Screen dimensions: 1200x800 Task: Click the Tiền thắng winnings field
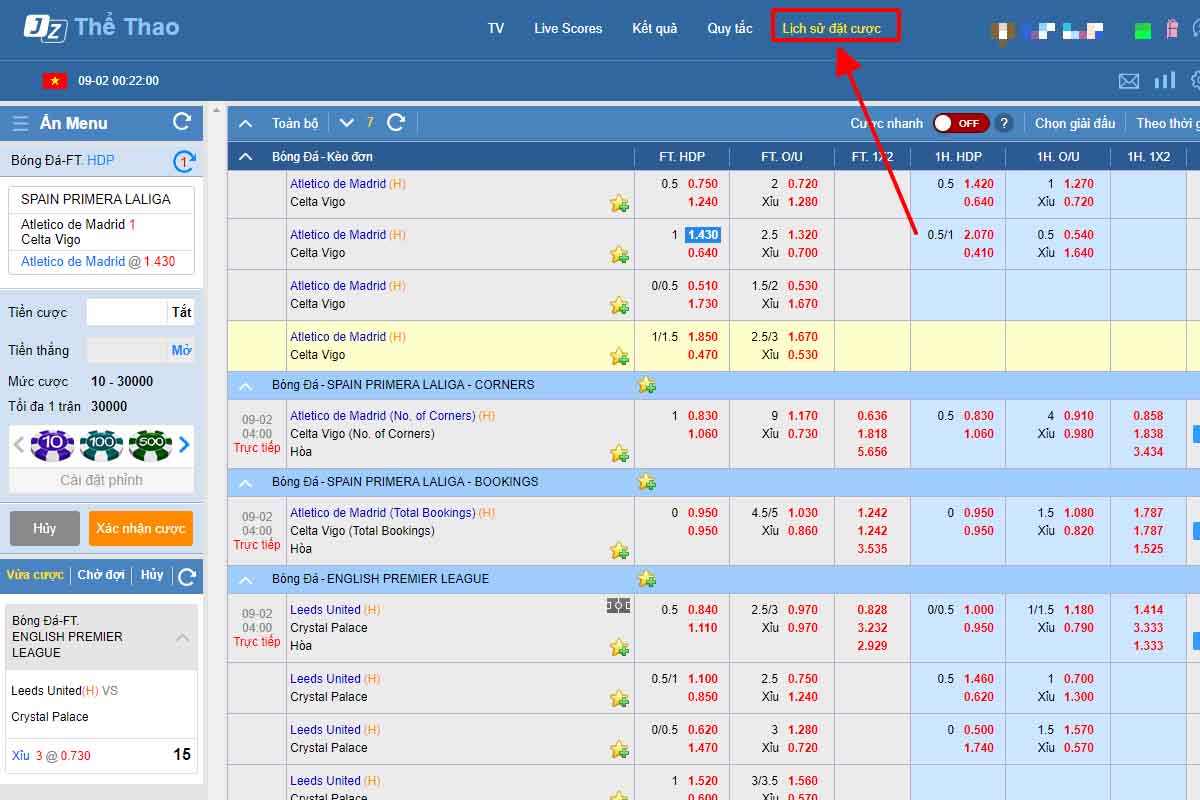coord(127,350)
